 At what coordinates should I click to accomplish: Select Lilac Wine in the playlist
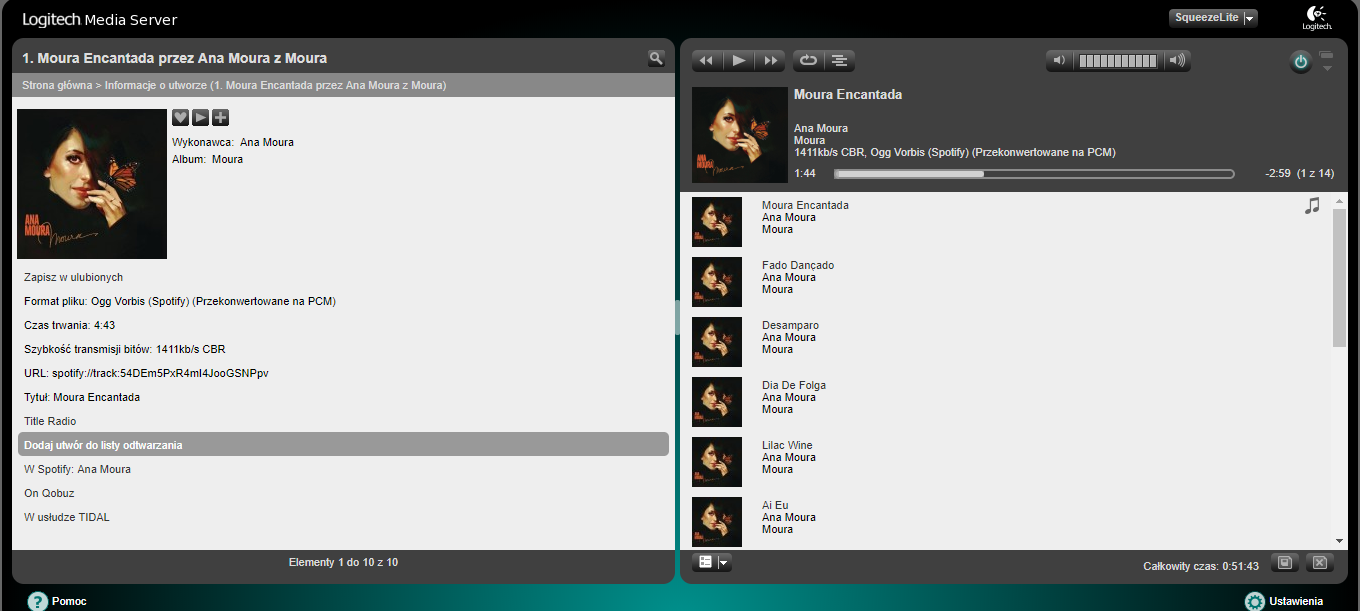787,445
